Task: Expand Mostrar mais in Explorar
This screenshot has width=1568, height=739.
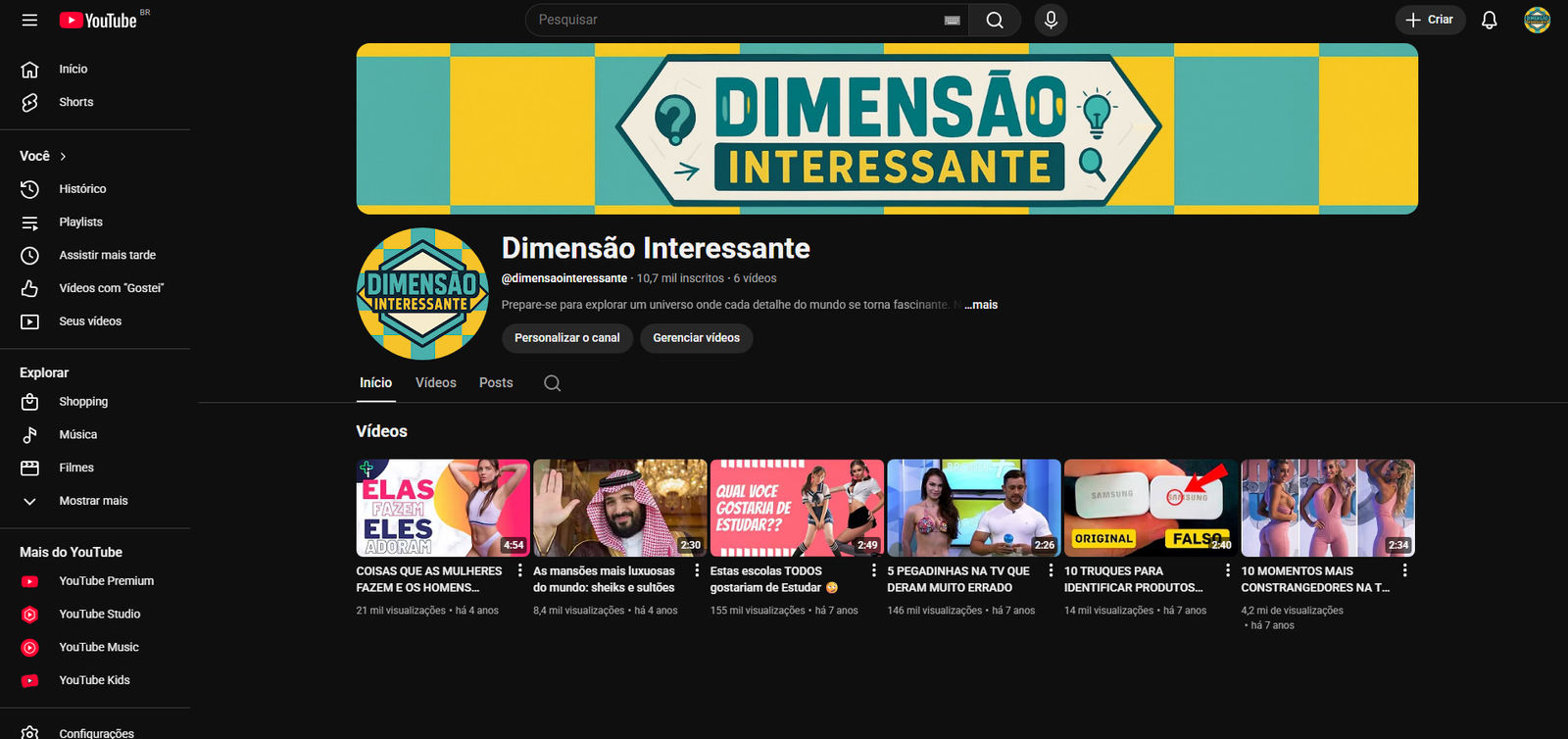Action: [93, 501]
